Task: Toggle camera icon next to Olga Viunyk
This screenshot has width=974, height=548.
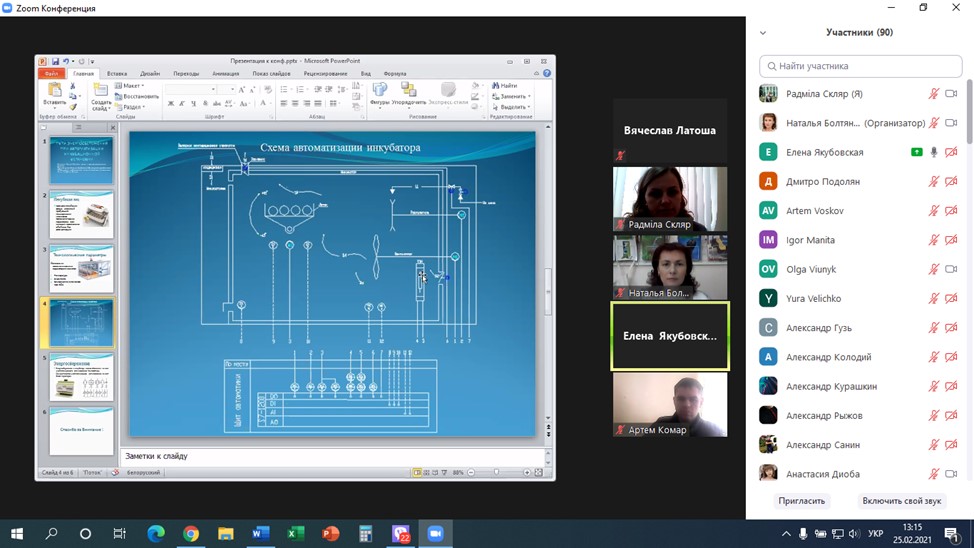Action: point(951,270)
